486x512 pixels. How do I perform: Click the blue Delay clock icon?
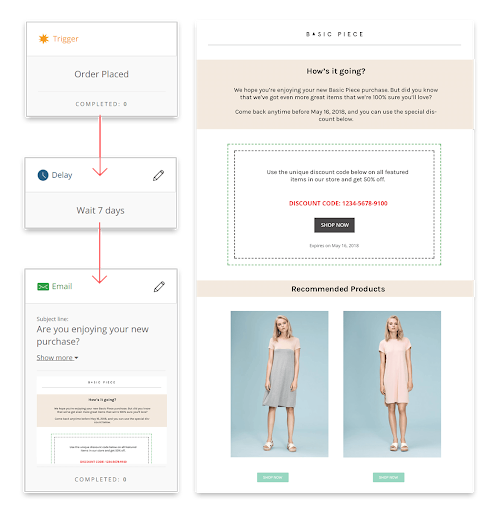pyautogui.click(x=43, y=175)
